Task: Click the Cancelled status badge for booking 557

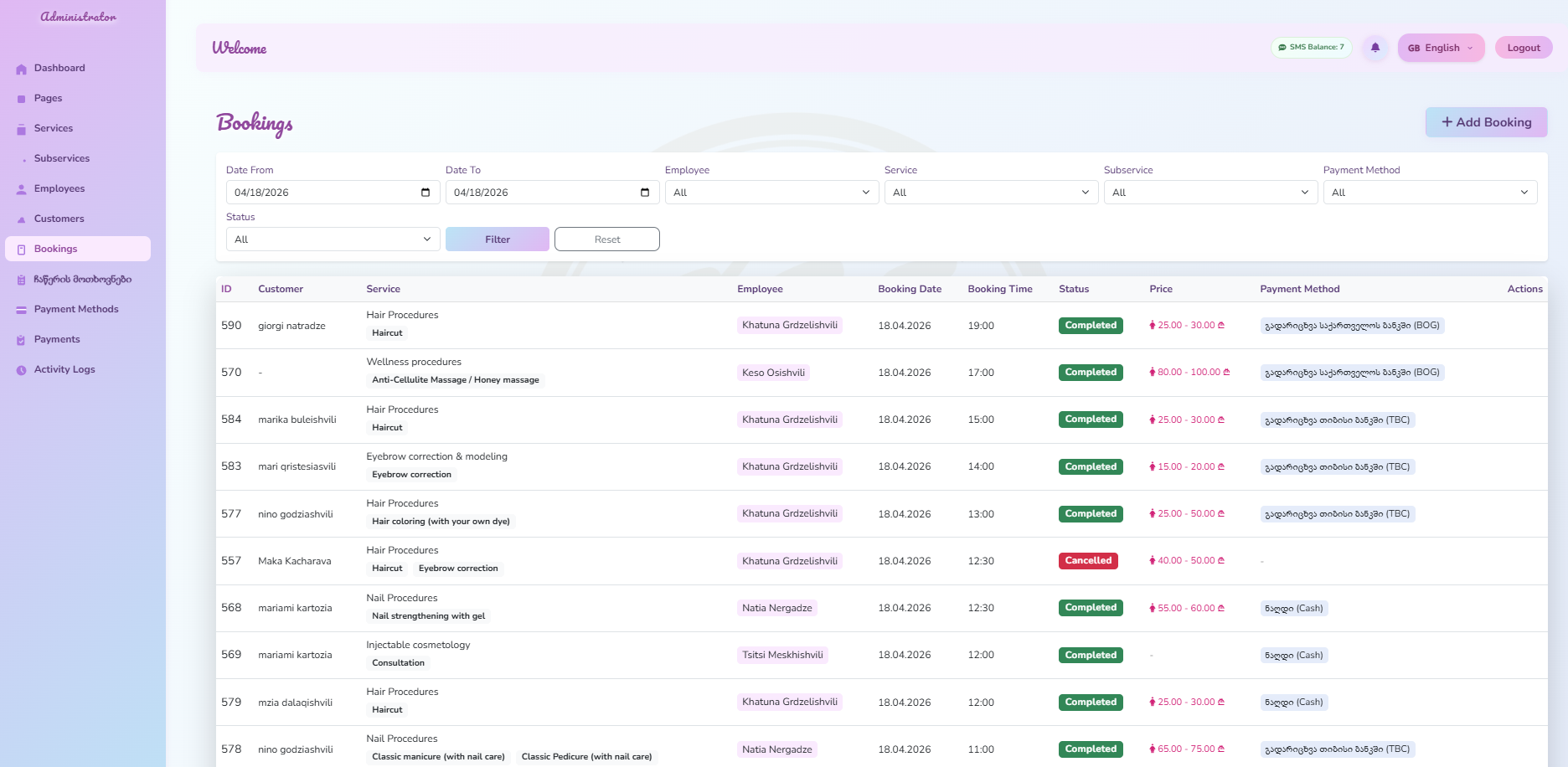Action: (1088, 561)
